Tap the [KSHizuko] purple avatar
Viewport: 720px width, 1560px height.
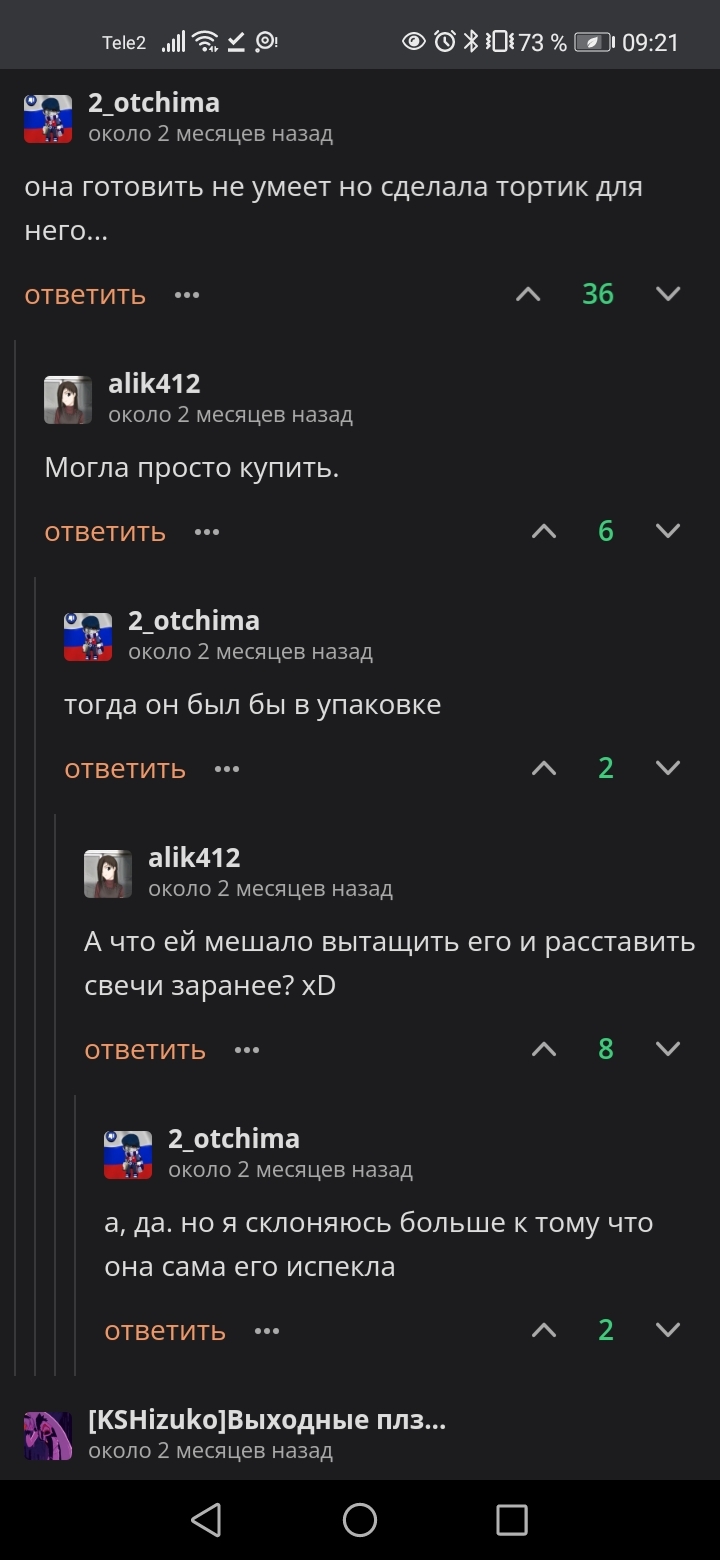click(x=48, y=1436)
